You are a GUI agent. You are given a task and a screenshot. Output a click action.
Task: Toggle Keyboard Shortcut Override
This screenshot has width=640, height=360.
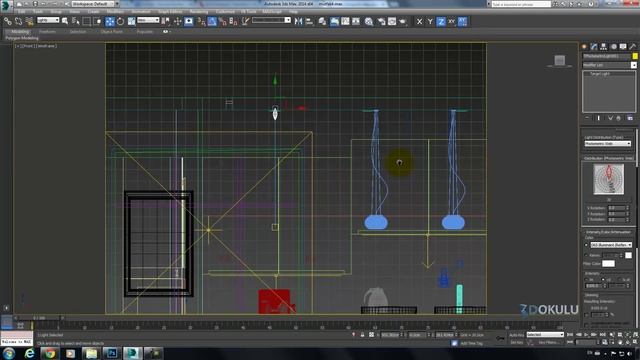click(189, 21)
